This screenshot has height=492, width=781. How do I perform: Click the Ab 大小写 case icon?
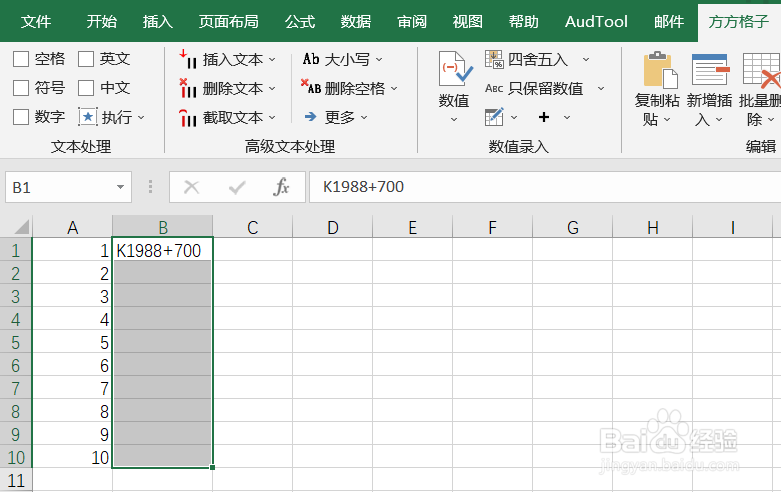[x=311, y=59]
